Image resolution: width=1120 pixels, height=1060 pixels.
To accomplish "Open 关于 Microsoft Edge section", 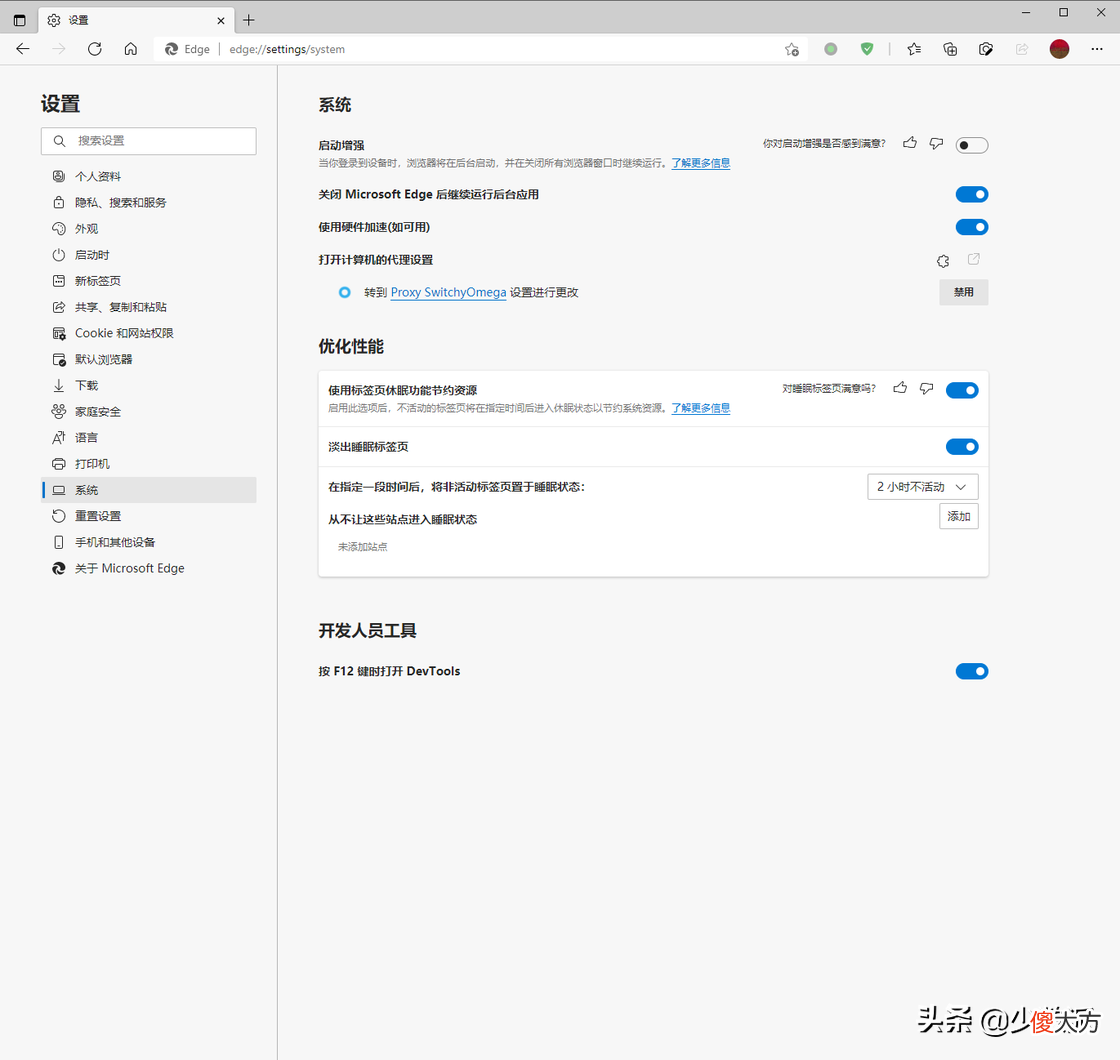I will 149,568.
